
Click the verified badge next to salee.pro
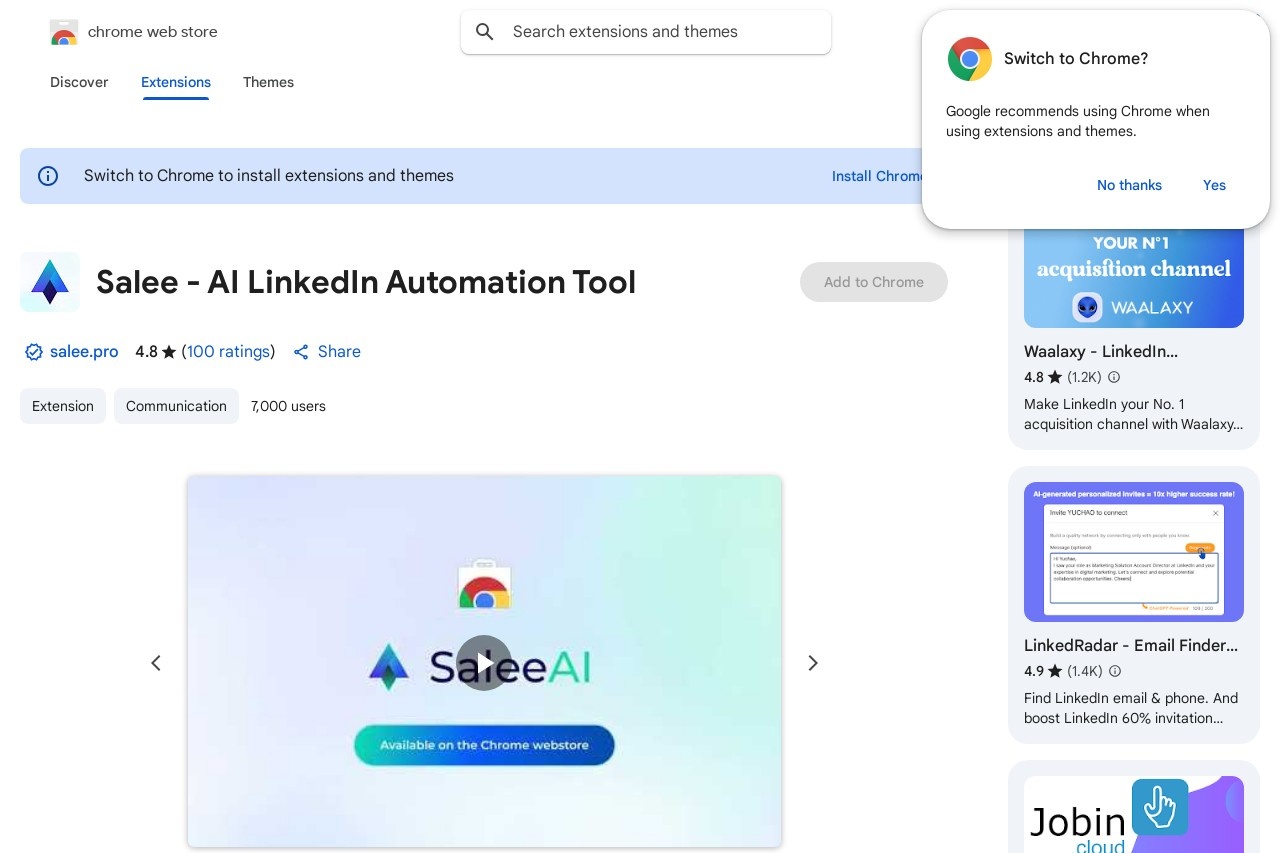pos(34,352)
